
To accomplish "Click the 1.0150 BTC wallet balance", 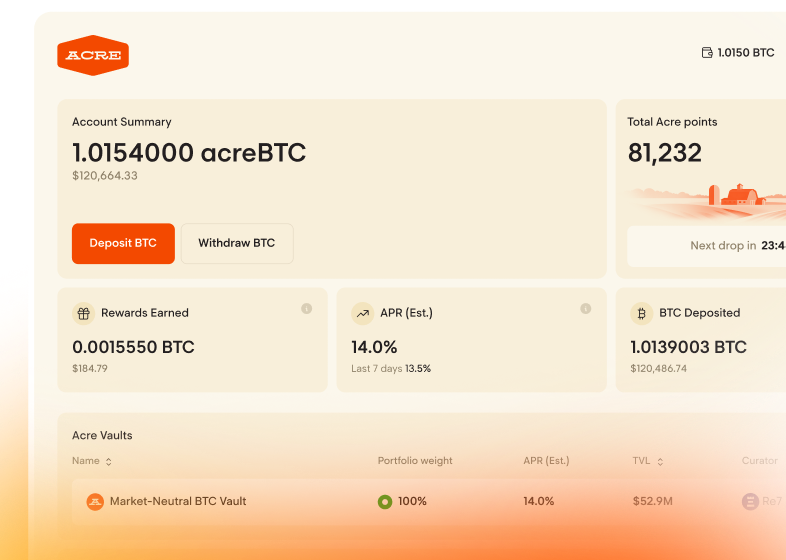I will [x=745, y=53].
